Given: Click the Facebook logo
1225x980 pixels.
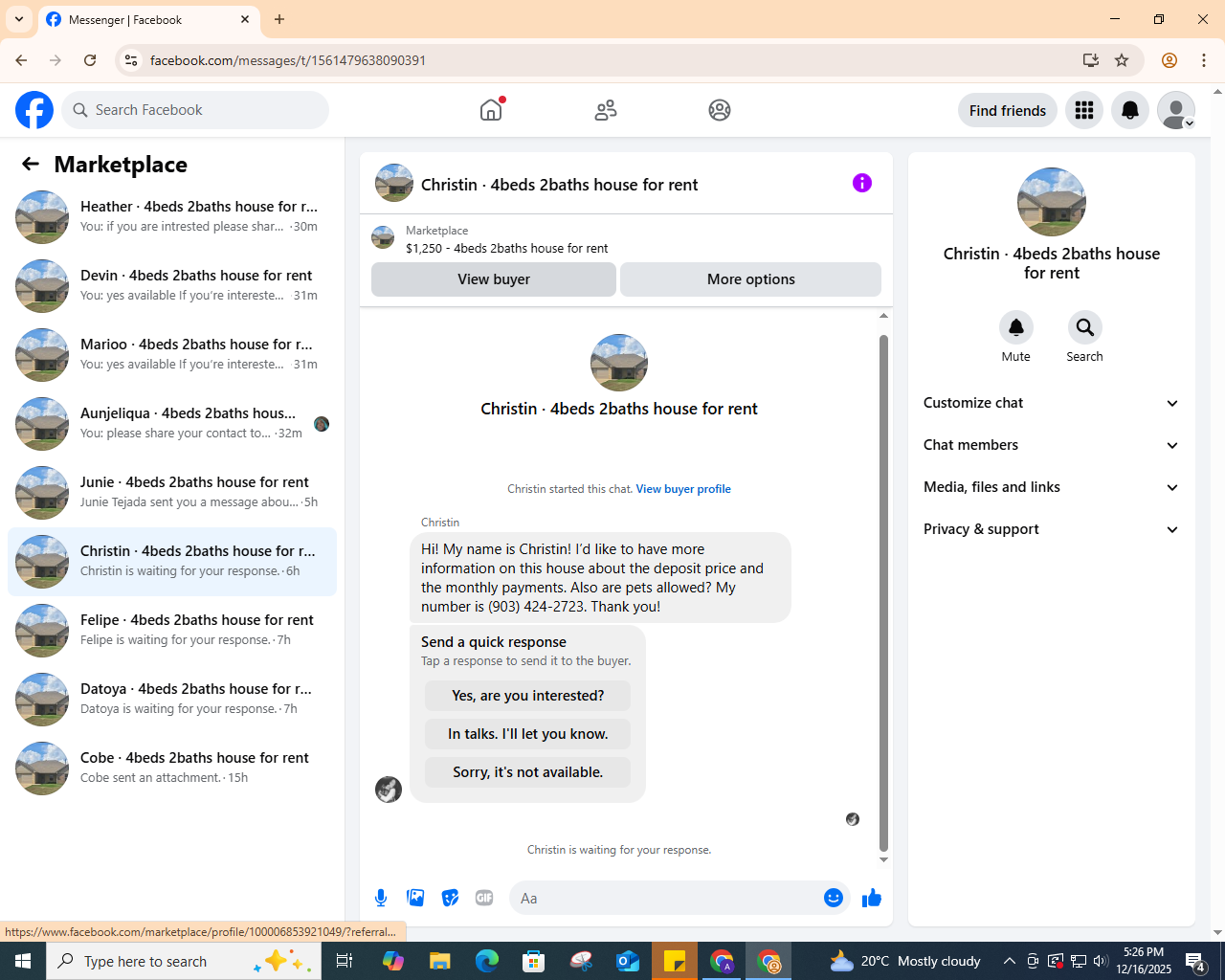Looking at the screenshot, I should pyautogui.click(x=34, y=110).
